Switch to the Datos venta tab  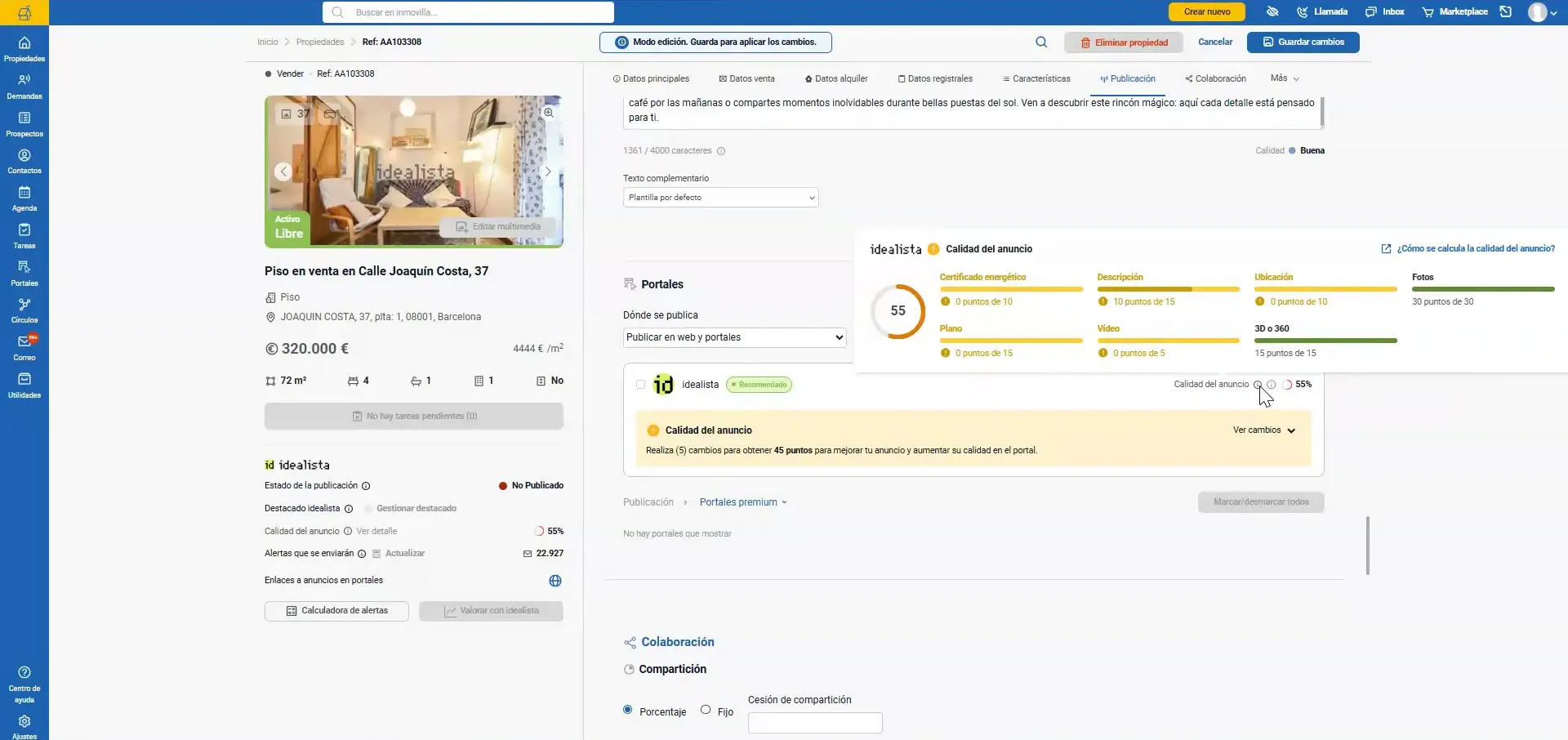(746, 79)
